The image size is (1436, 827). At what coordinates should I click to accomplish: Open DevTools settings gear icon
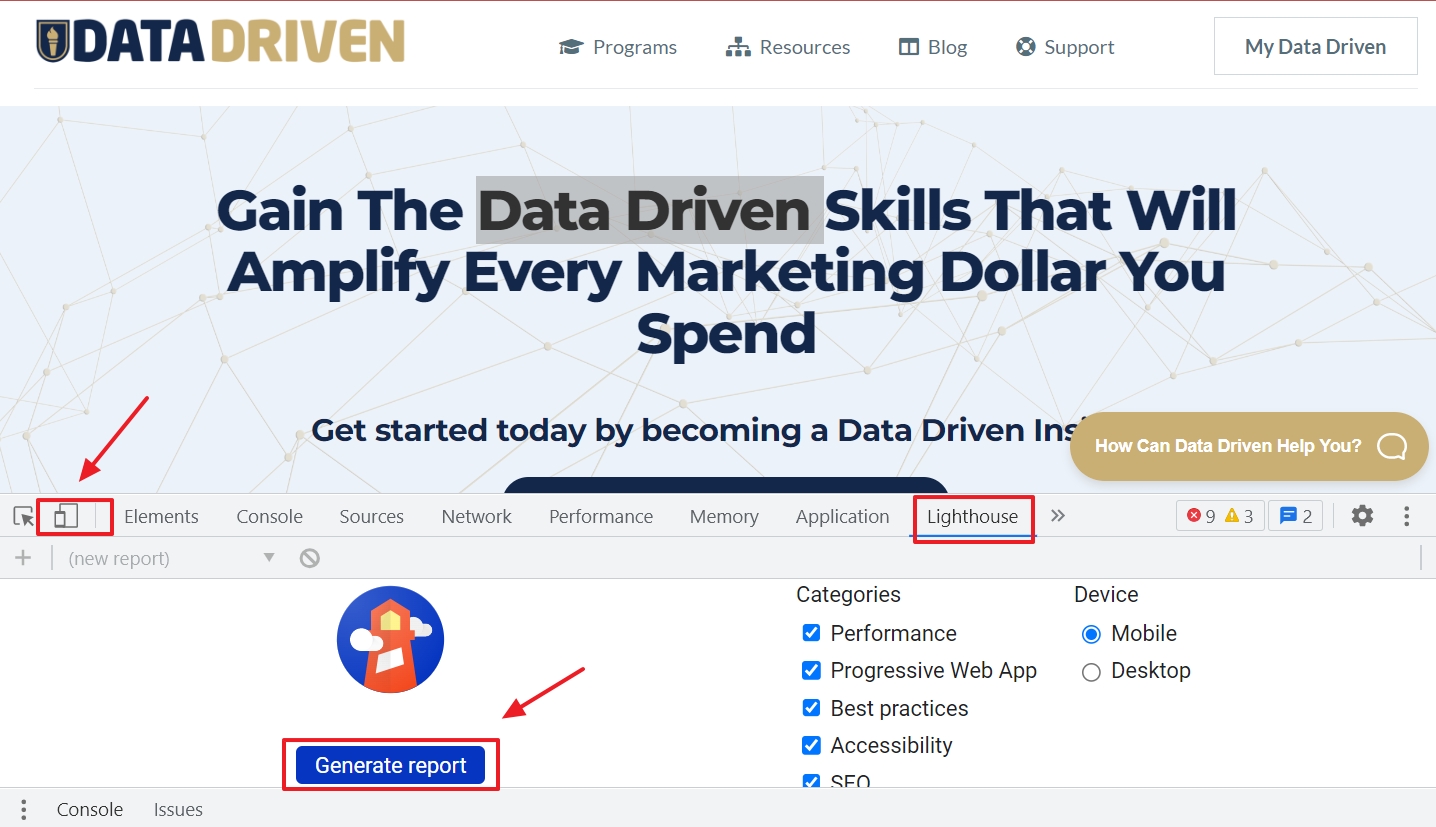[1362, 516]
